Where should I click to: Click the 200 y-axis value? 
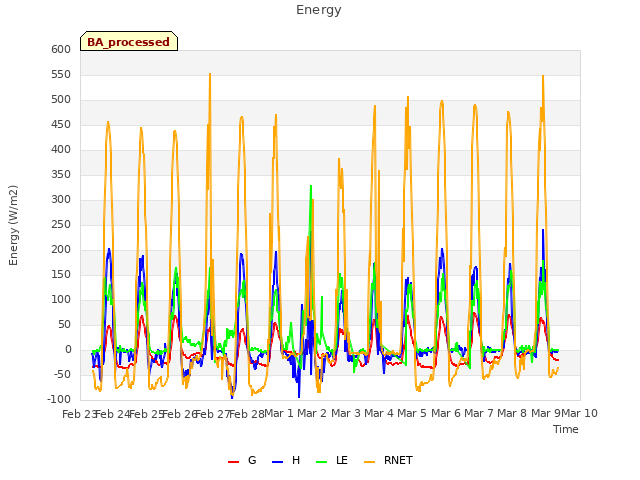61,249
